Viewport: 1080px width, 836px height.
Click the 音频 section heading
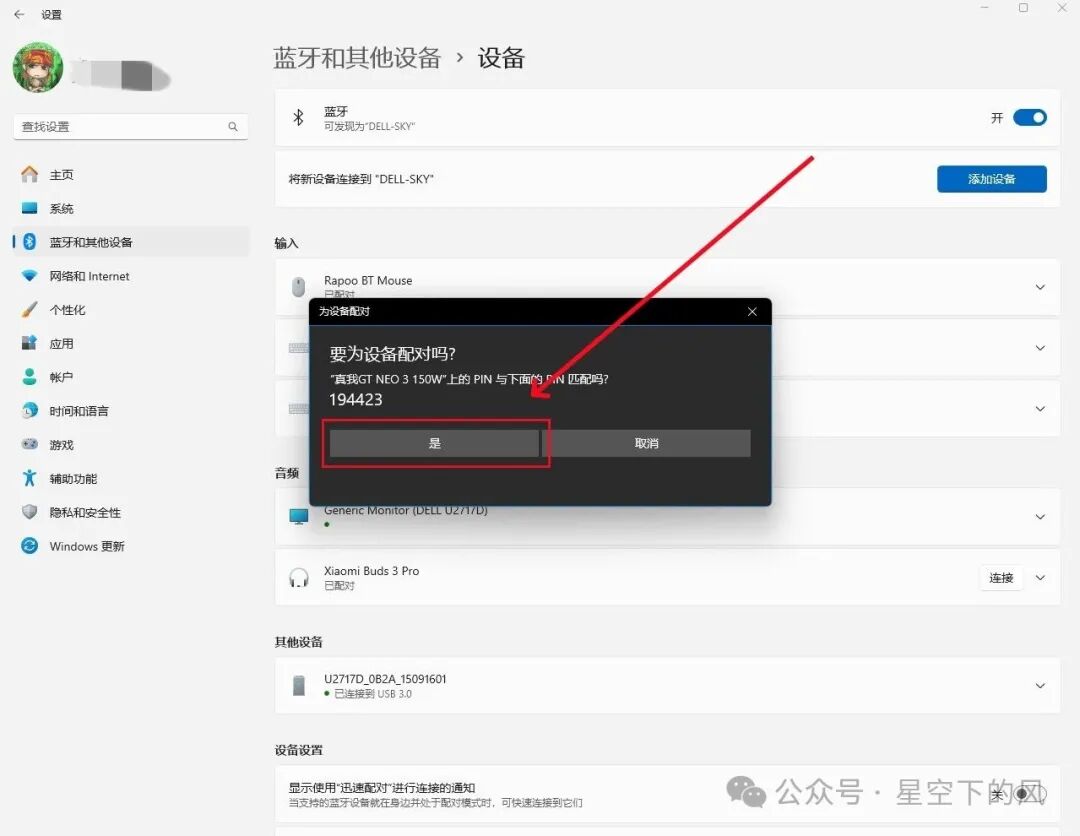tap(287, 473)
